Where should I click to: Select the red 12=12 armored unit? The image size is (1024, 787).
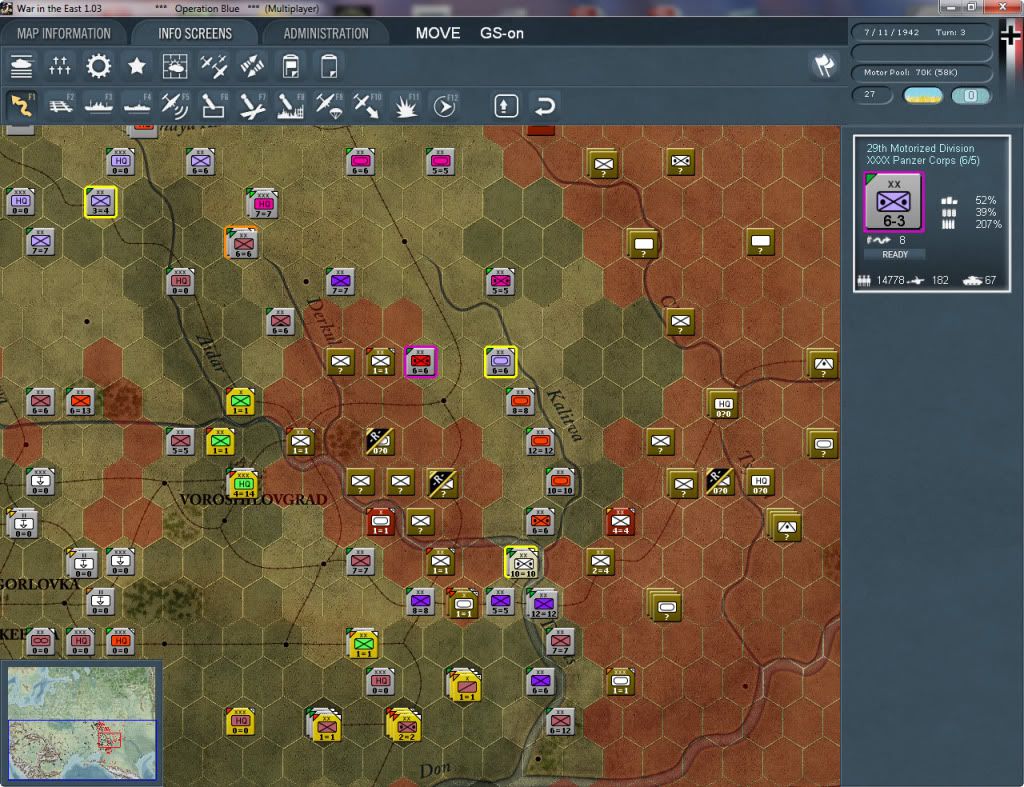(540, 442)
